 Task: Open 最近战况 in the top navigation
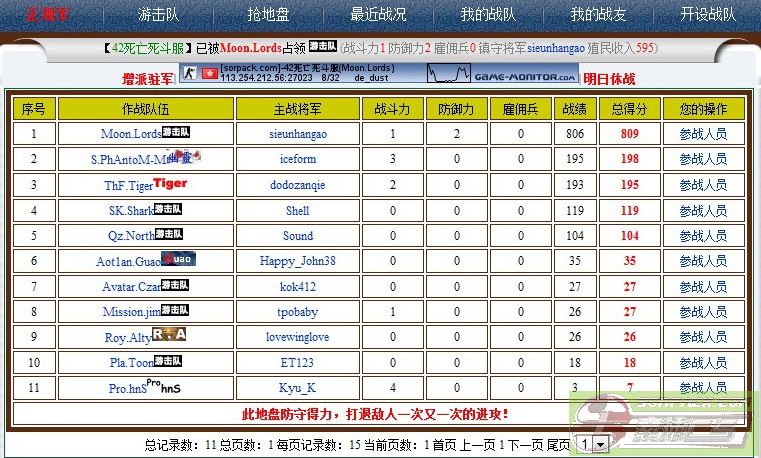pyautogui.click(x=378, y=14)
